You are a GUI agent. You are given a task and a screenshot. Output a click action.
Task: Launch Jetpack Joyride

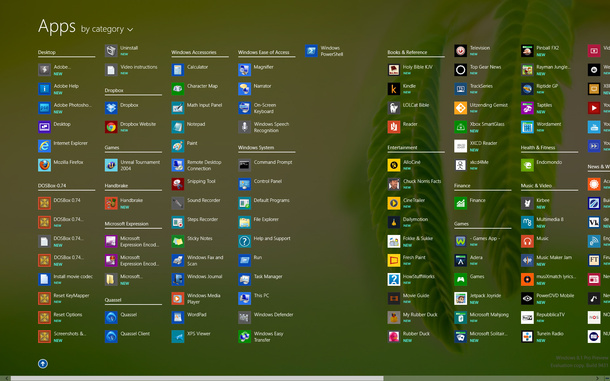pyautogui.click(x=478, y=299)
